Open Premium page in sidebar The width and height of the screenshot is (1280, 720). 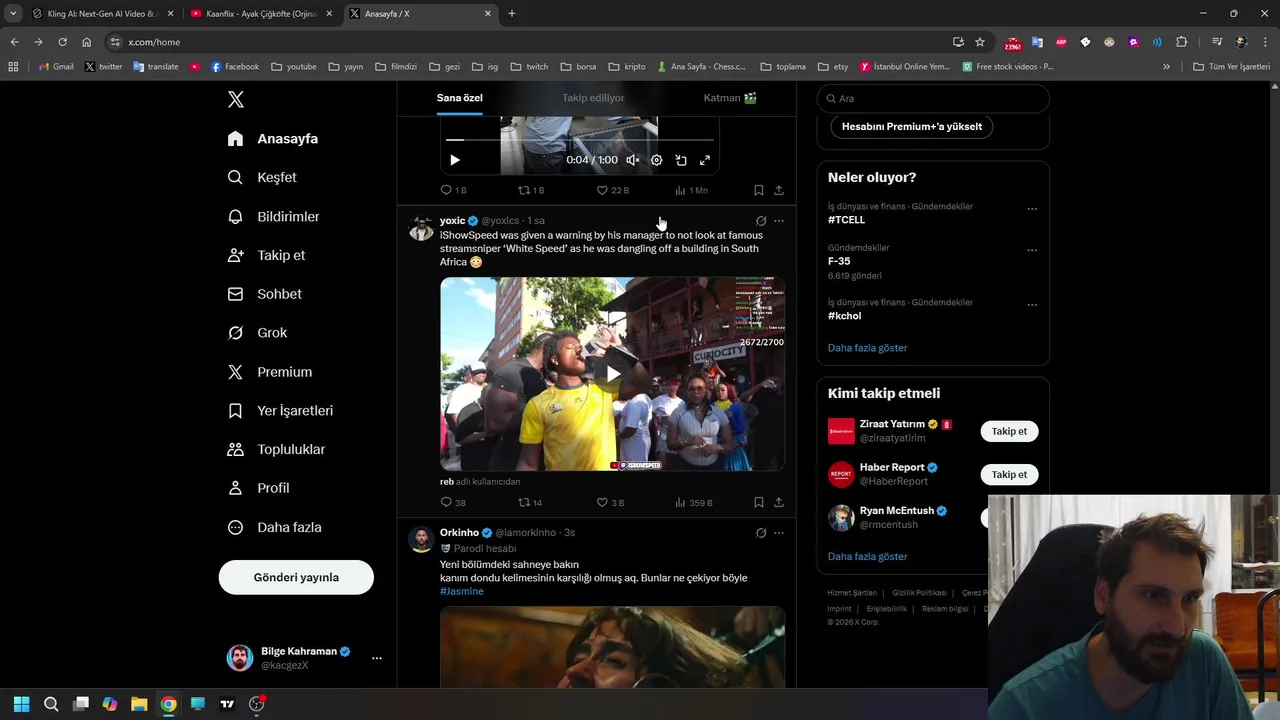270,372
